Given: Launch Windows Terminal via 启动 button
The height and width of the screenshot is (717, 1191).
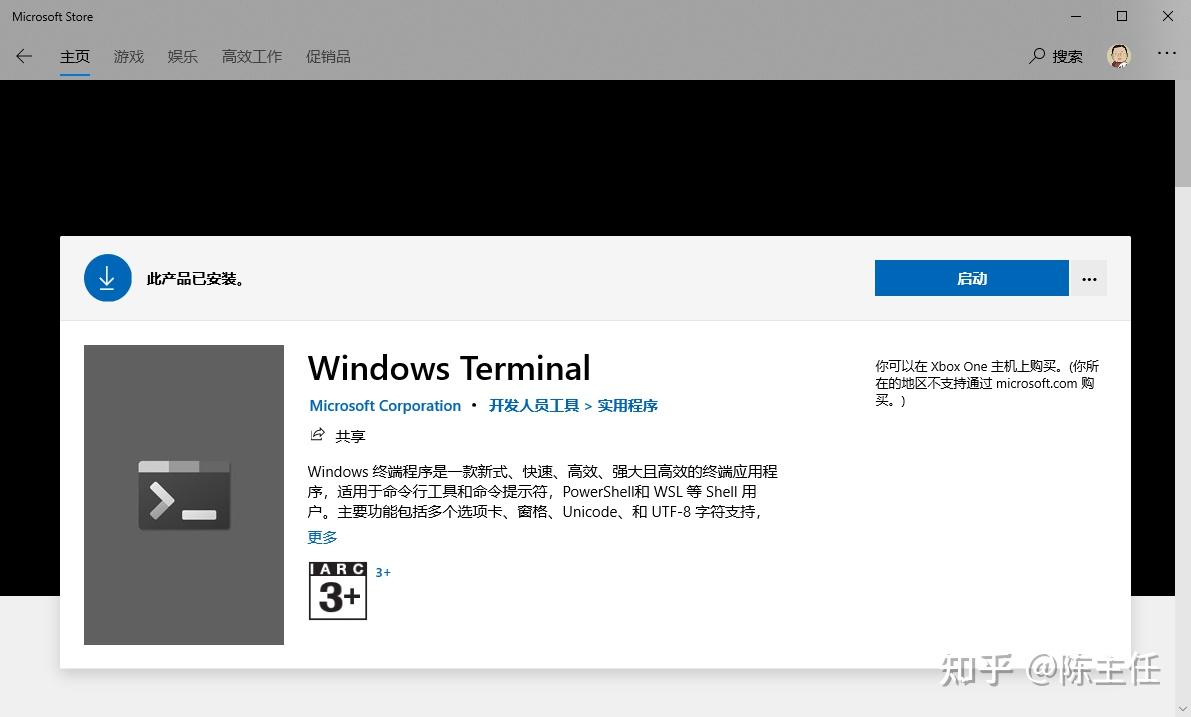Looking at the screenshot, I should tap(970, 278).
